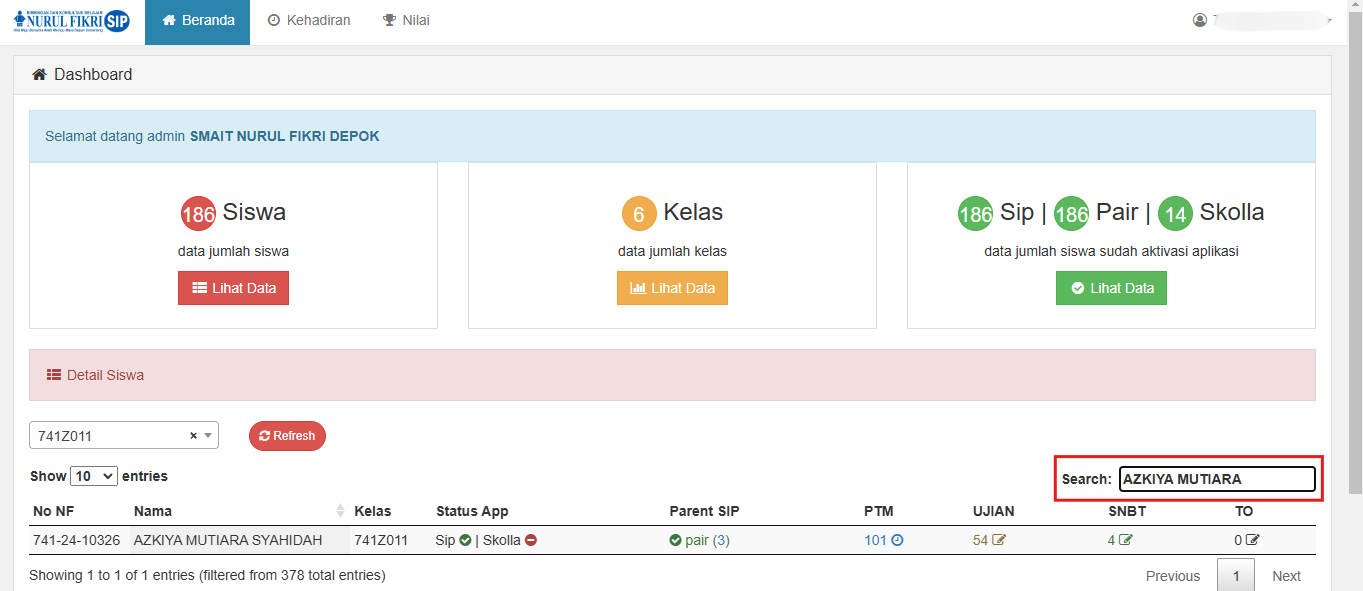Click the UJIAN edit icon beside 54
This screenshot has width=1363, height=591.
pyautogui.click(x=999, y=541)
